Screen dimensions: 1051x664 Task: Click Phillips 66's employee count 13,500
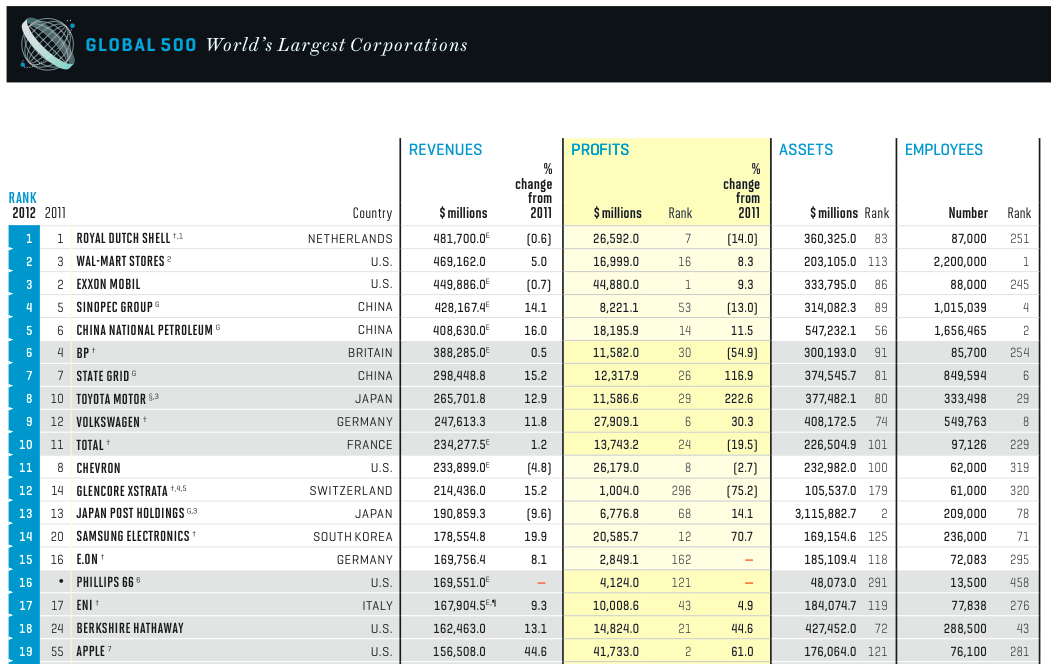pyautogui.click(x=968, y=583)
